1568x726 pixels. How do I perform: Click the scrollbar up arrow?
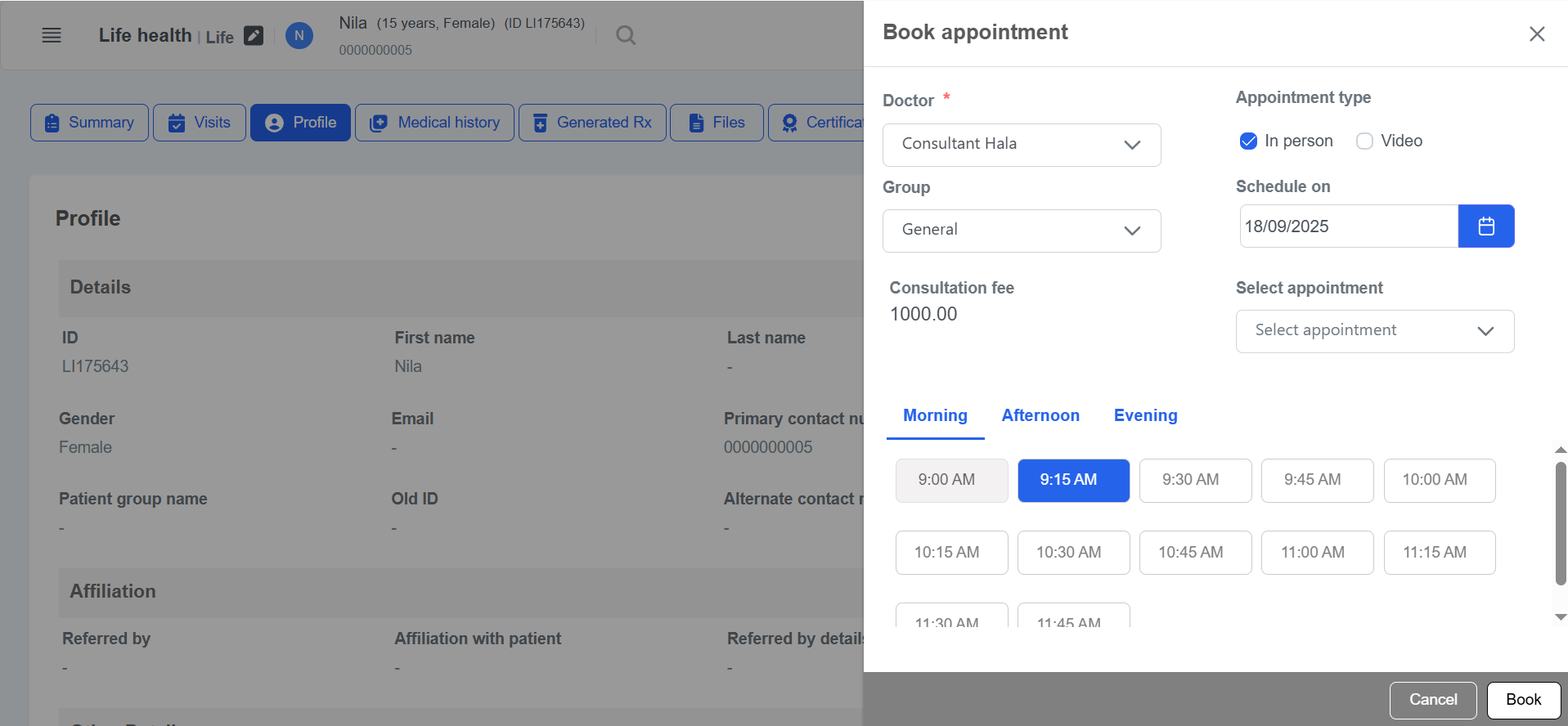(1561, 450)
